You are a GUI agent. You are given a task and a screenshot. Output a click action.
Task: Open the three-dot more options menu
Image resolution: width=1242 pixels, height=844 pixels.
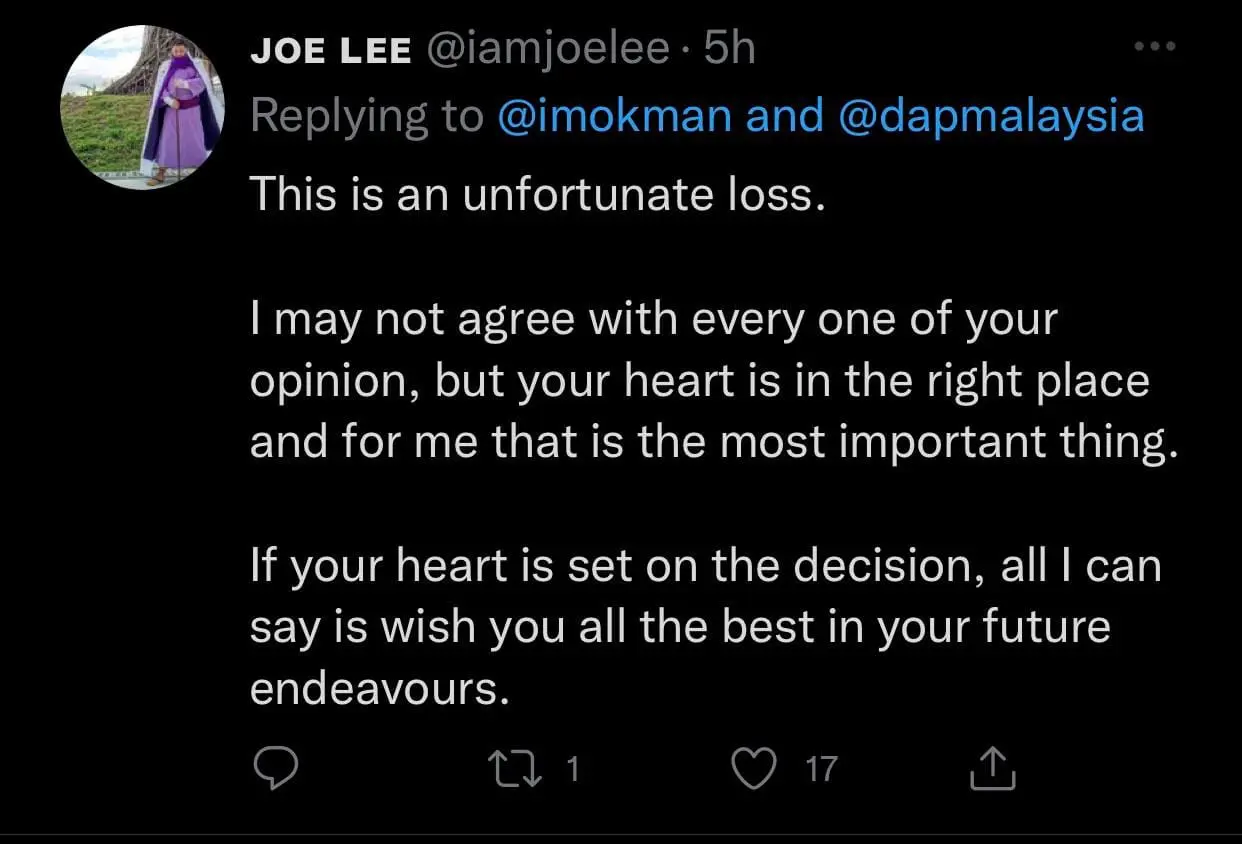click(1157, 47)
